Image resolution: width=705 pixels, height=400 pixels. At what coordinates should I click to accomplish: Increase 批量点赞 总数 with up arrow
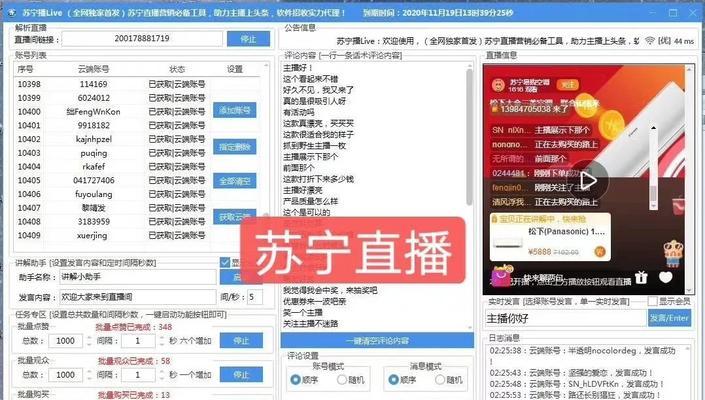pyautogui.click(x=89, y=338)
